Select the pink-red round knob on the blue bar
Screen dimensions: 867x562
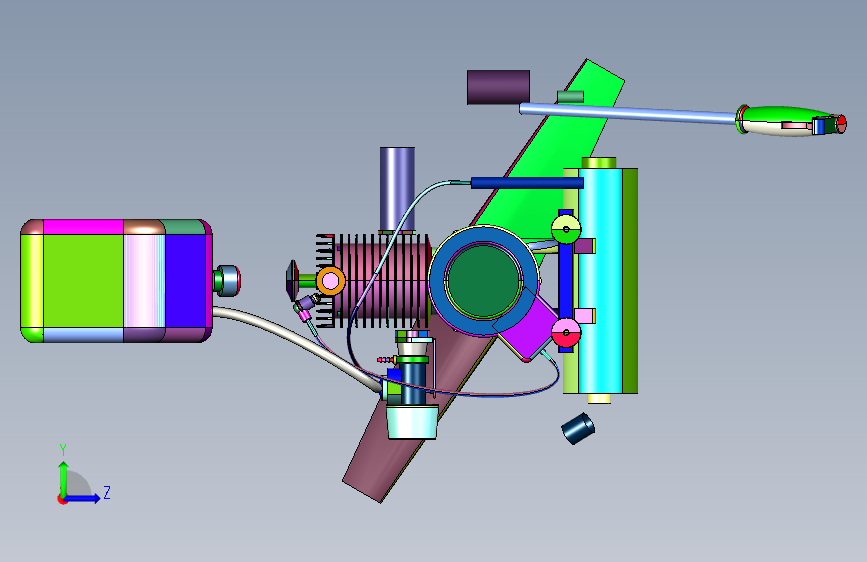point(566,333)
